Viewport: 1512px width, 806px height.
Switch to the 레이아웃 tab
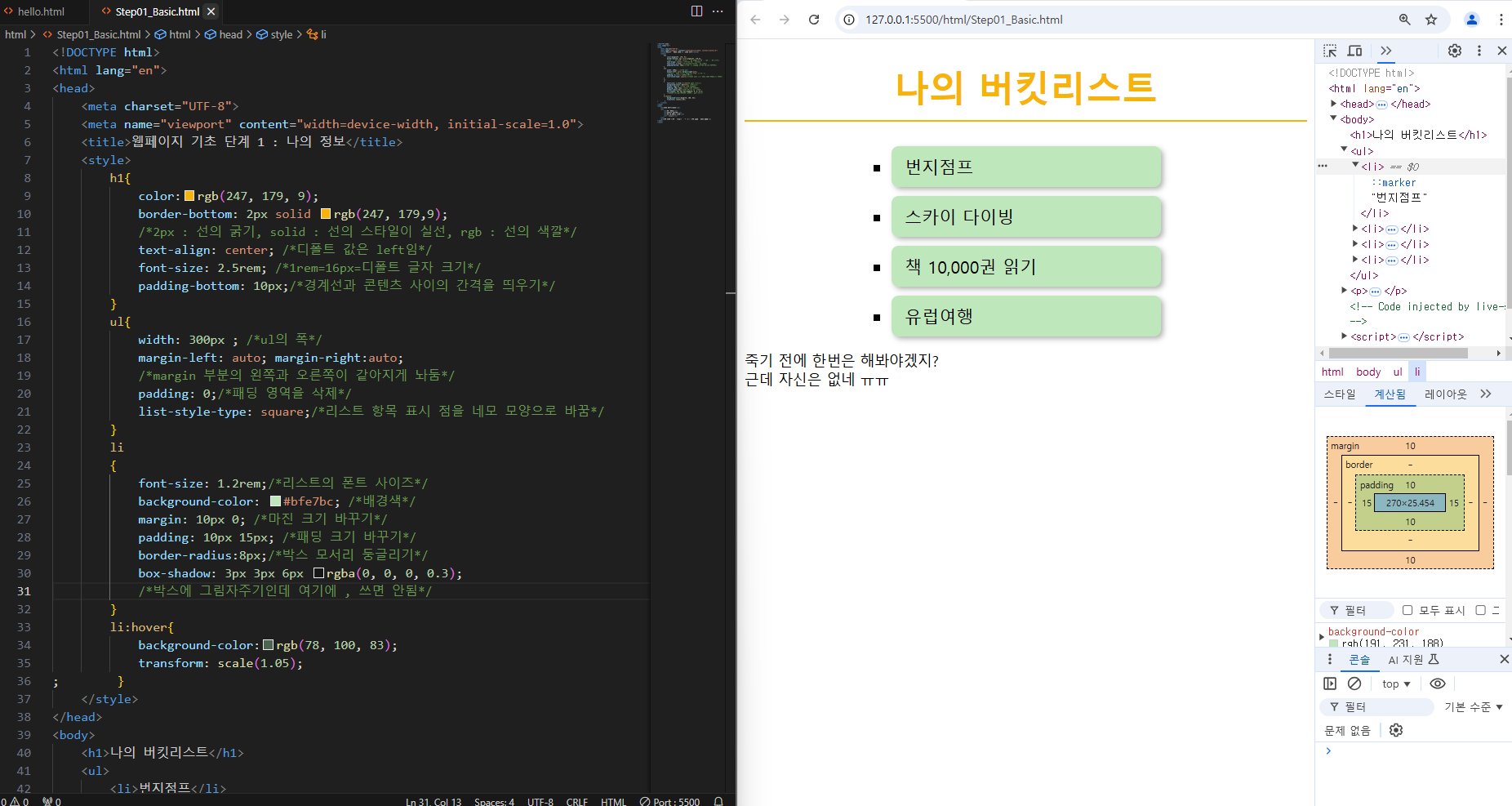pos(1446,394)
